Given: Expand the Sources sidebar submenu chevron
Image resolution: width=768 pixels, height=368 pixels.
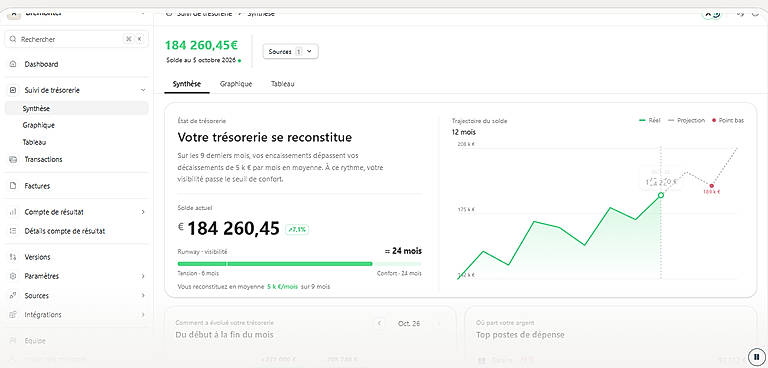Looking at the screenshot, I should (143, 295).
